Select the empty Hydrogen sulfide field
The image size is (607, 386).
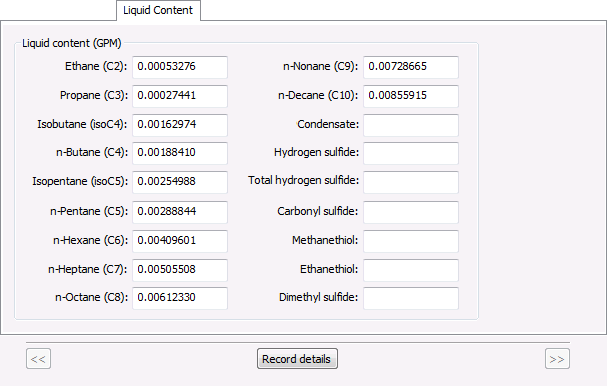pyautogui.click(x=411, y=153)
